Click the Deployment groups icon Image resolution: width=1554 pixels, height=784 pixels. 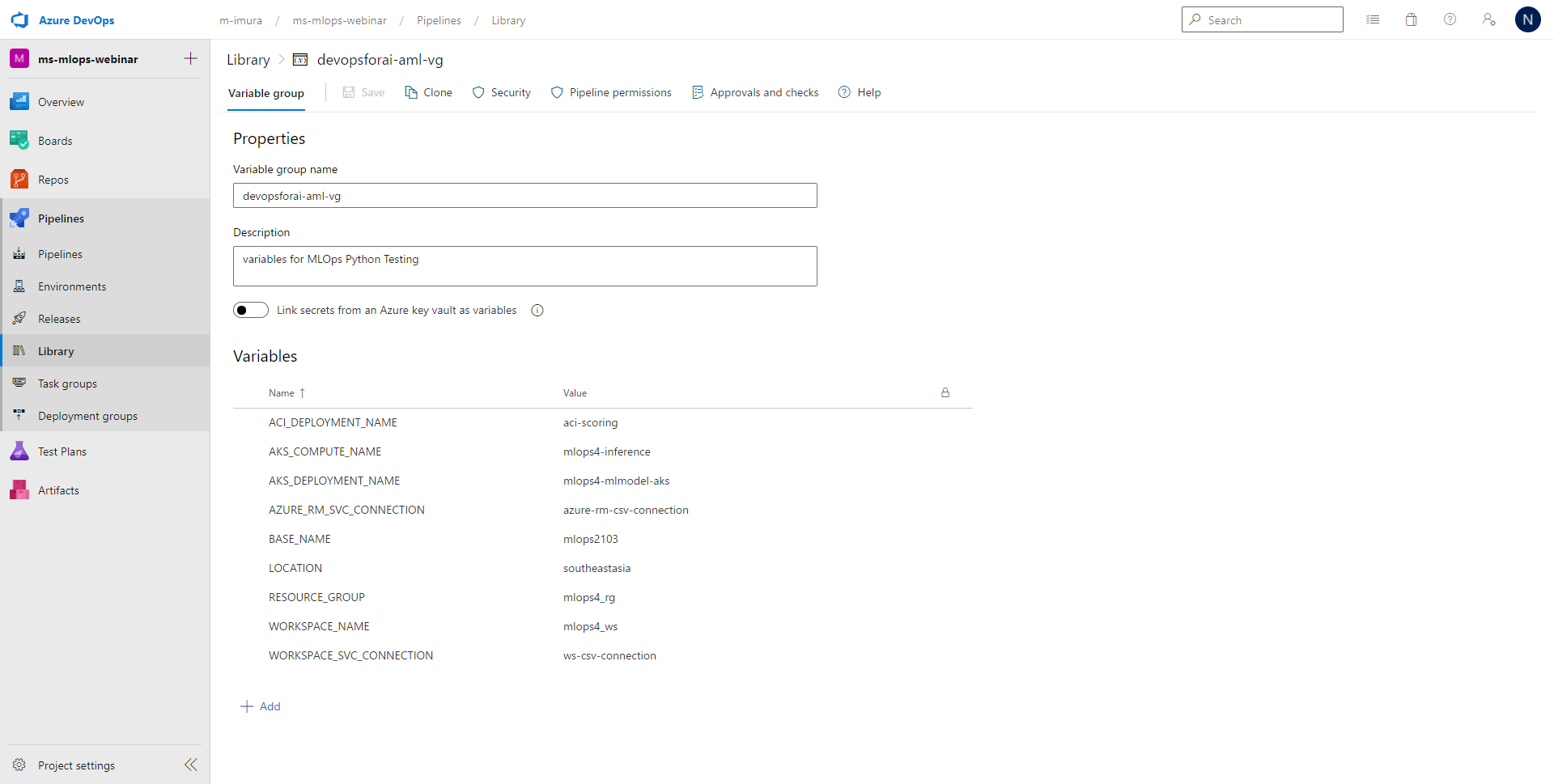click(x=19, y=416)
